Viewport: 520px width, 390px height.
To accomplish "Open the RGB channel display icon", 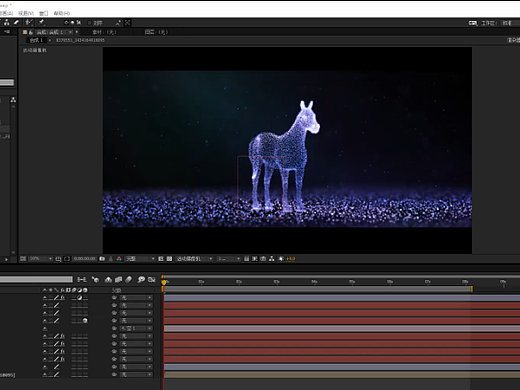I will pyautogui.click(x=119, y=259).
